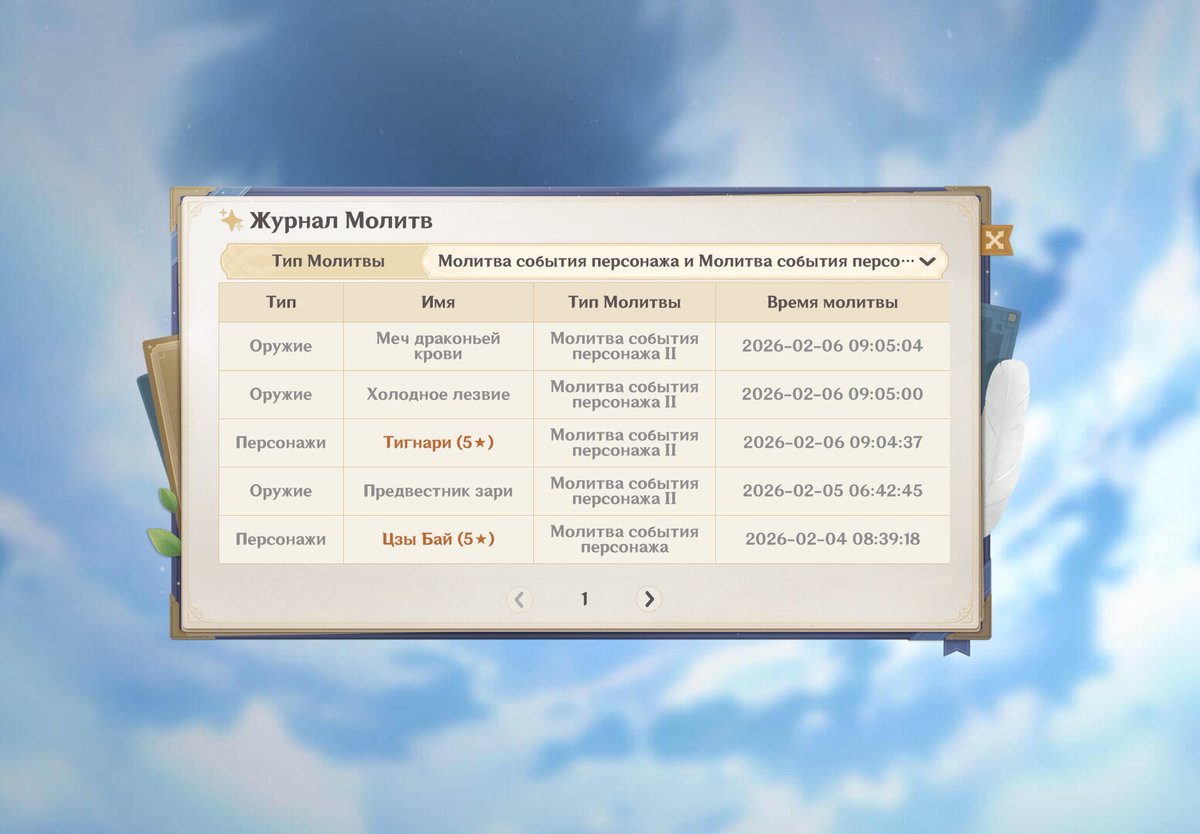Screen dimensions: 1200x834
Task: Open the Тип Молитвы dropdown list
Action: point(684,261)
